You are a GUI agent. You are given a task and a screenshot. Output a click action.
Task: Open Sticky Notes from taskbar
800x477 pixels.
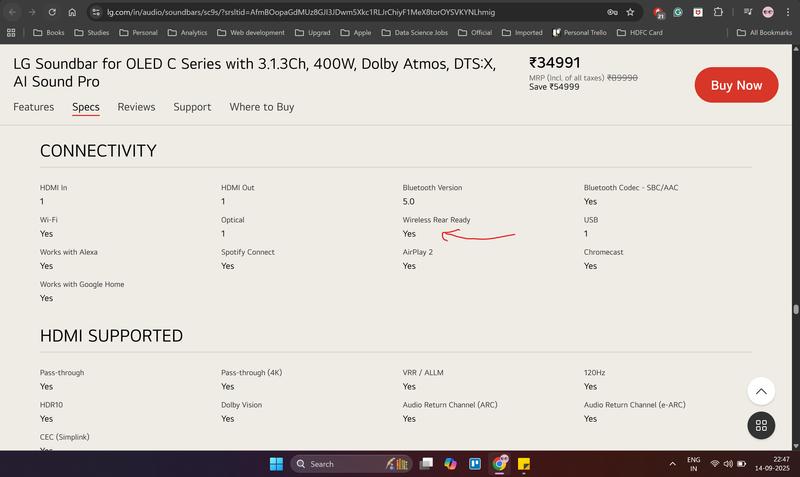[x=523, y=464]
